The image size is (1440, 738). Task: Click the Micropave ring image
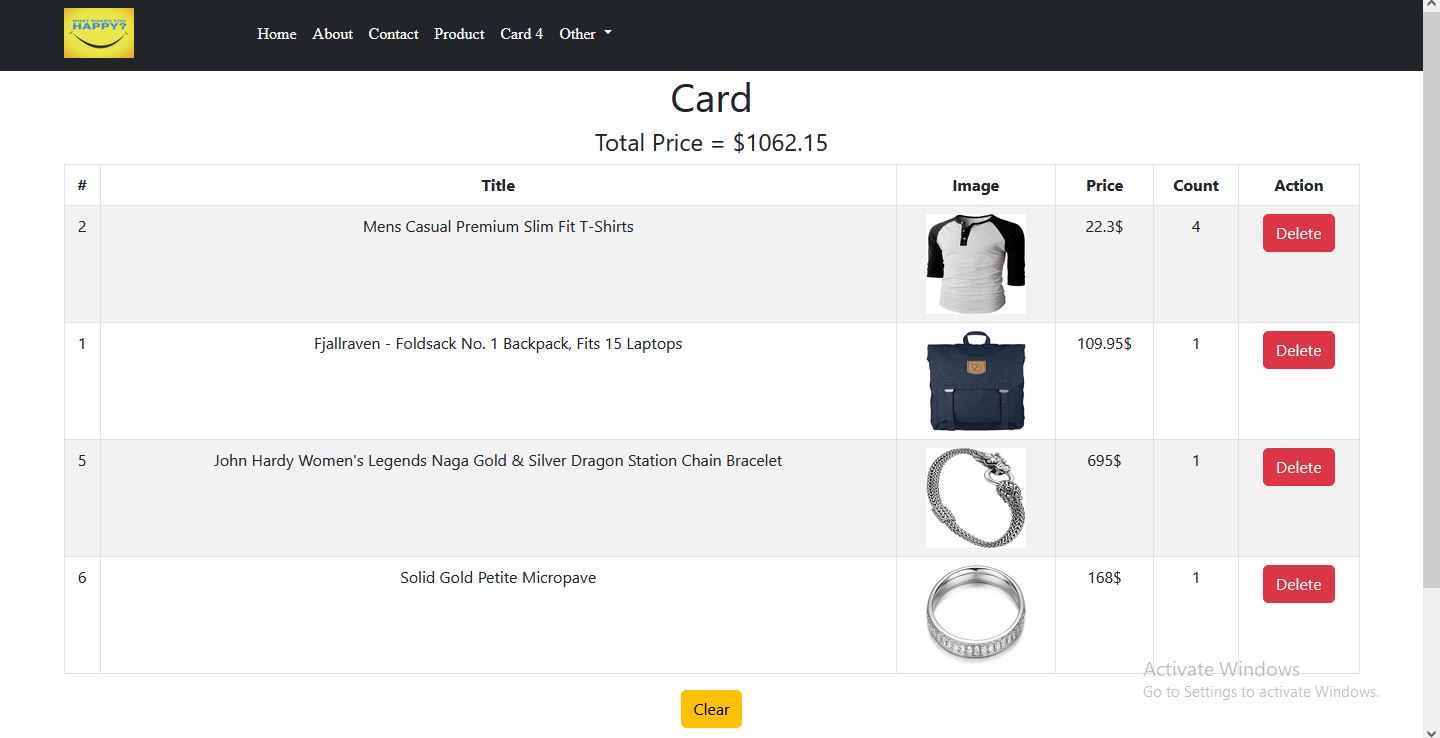[975, 614]
